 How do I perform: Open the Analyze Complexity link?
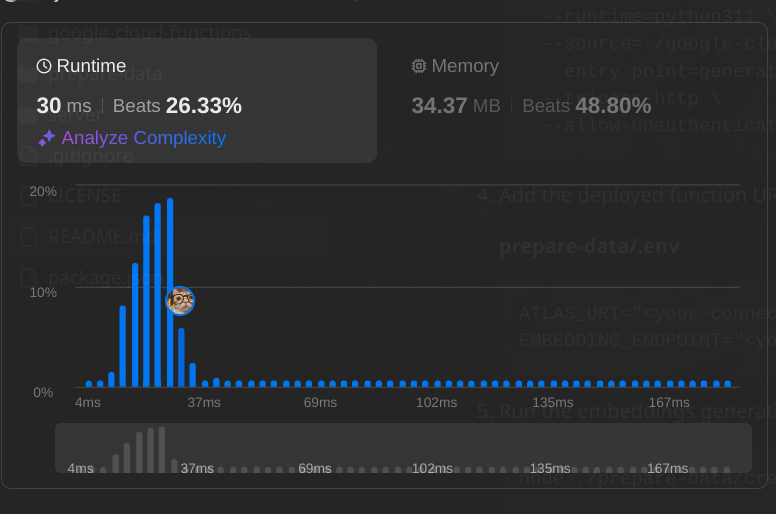coord(144,138)
